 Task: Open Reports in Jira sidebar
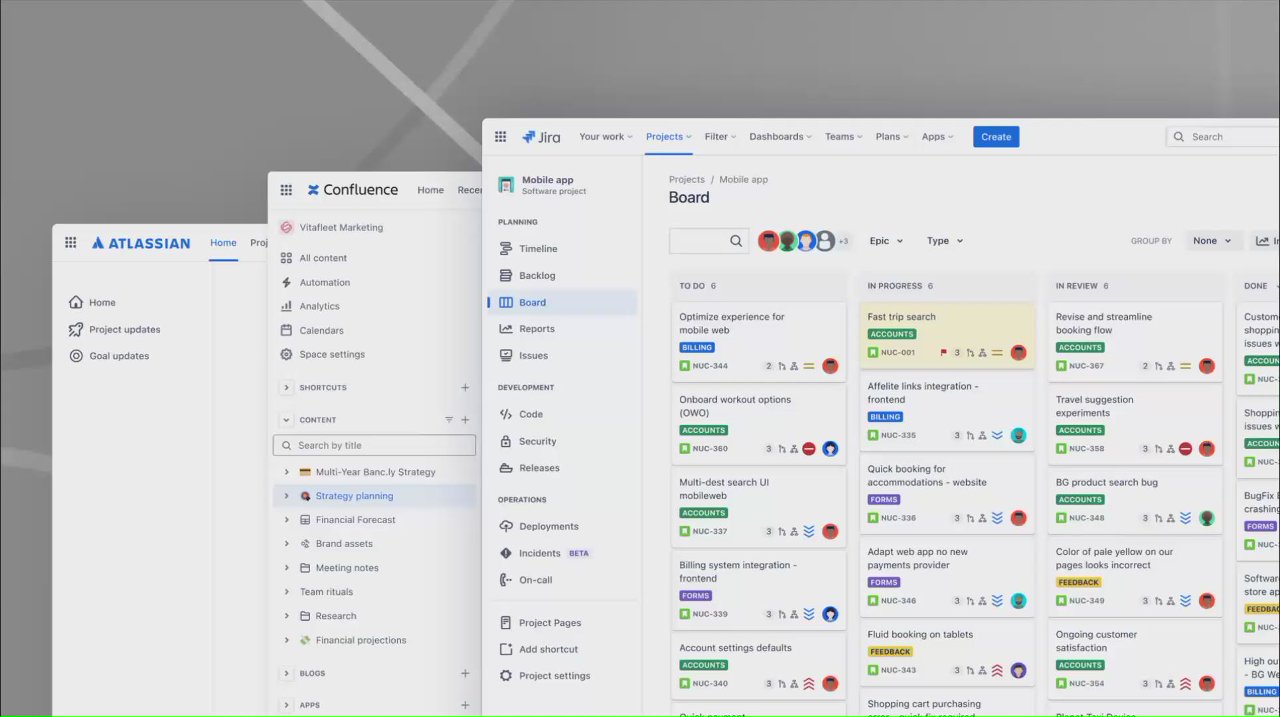[x=536, y=329]
